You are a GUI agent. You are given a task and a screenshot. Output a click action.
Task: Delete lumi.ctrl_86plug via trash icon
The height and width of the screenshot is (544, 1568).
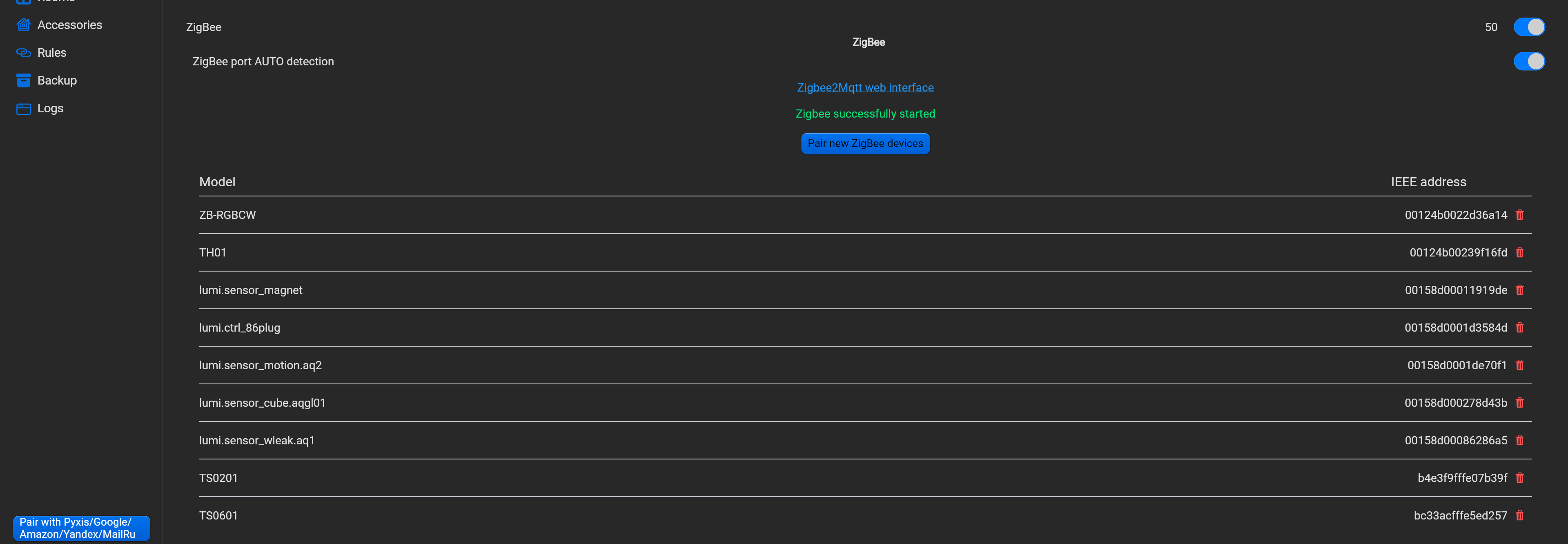[x=1519, y=328]
